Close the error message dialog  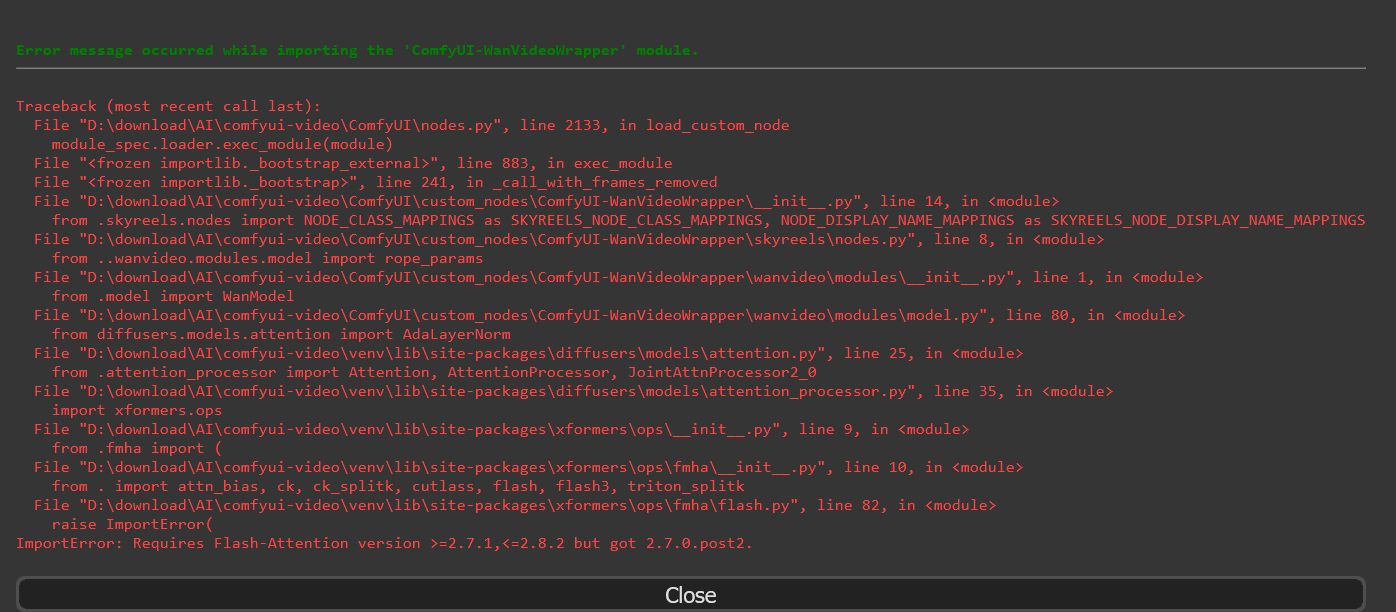coord(690,594)
